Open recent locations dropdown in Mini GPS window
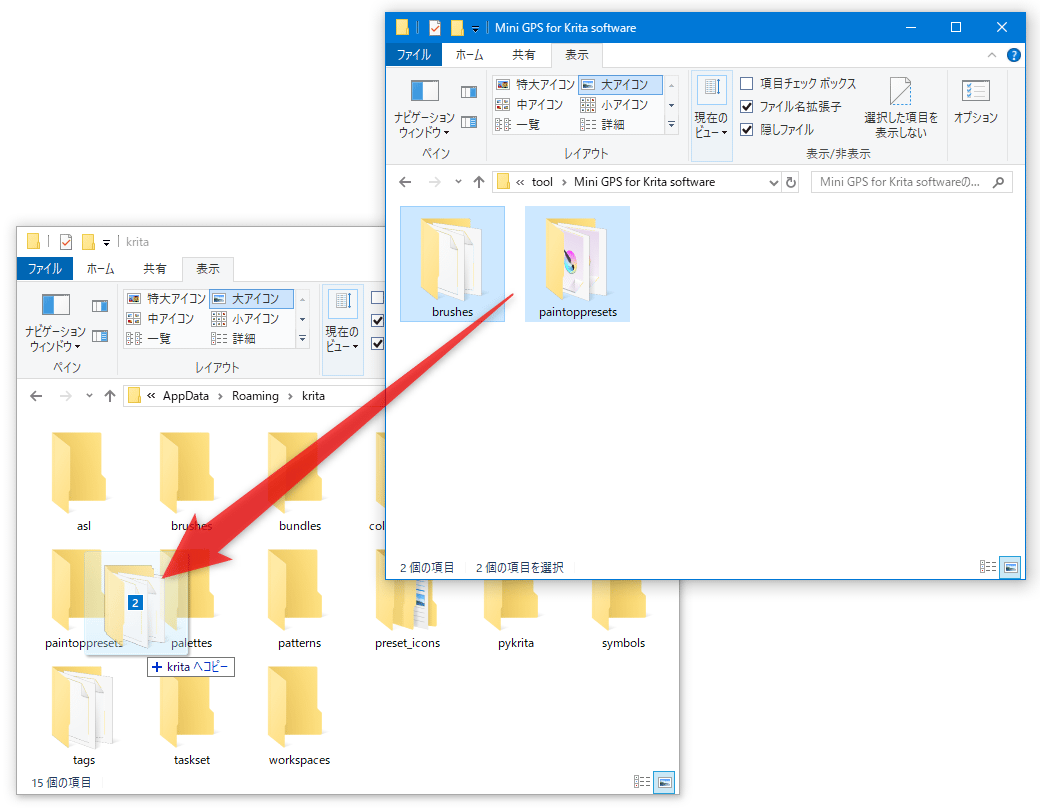The width and height of the screenshot is (1040, 810). (x=458, y=182)
